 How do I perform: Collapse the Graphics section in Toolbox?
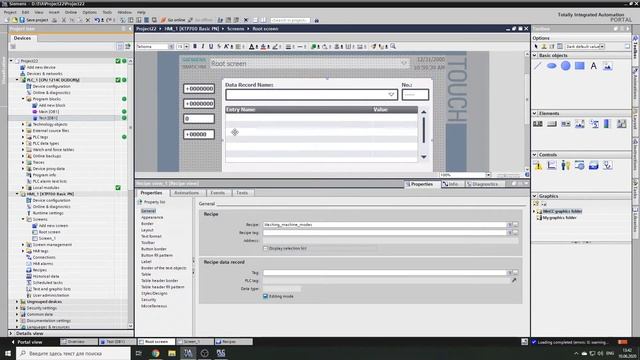click(535, 196)
